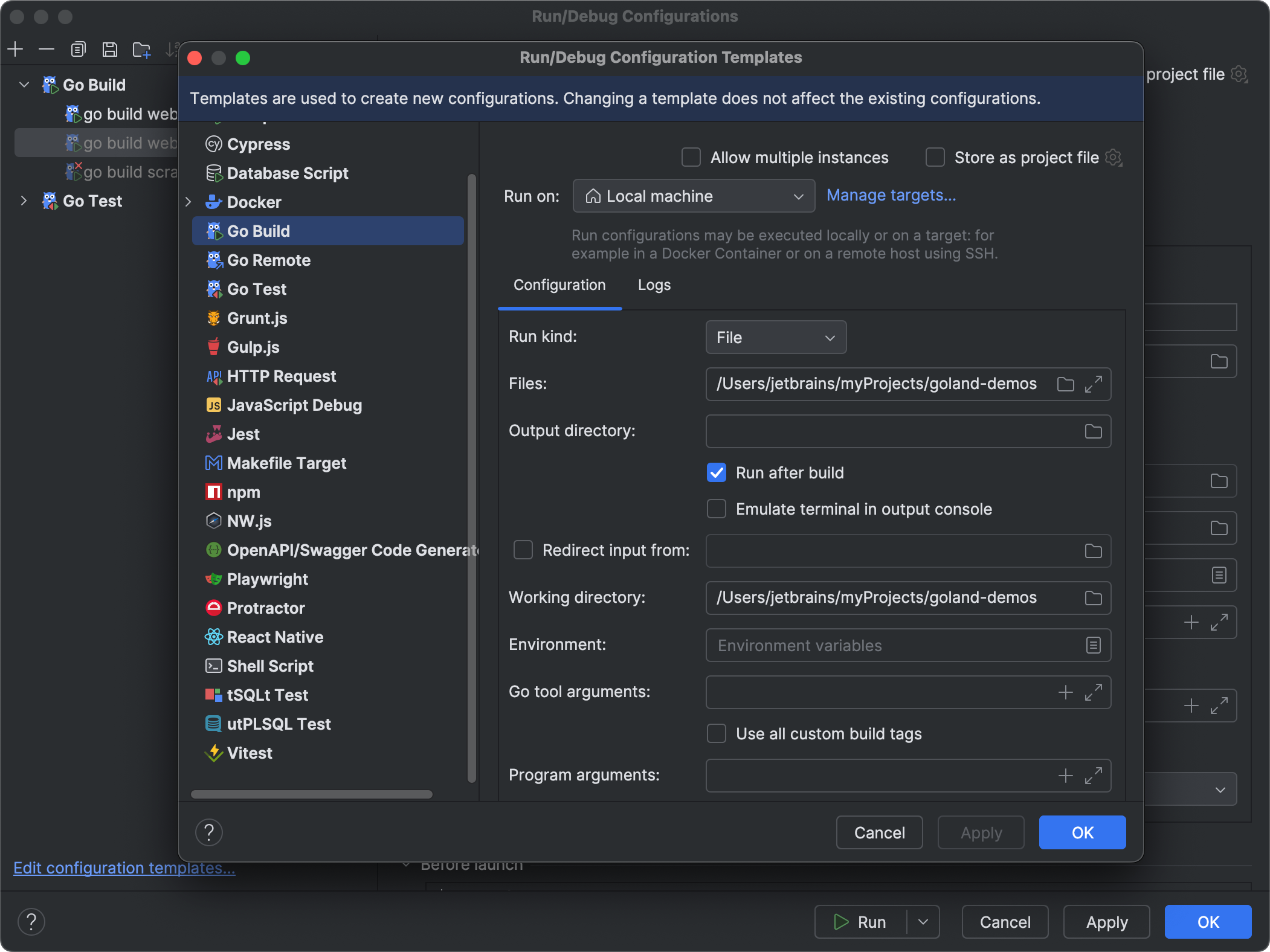Switch to the Logs tab

click(x=654, y=285)
